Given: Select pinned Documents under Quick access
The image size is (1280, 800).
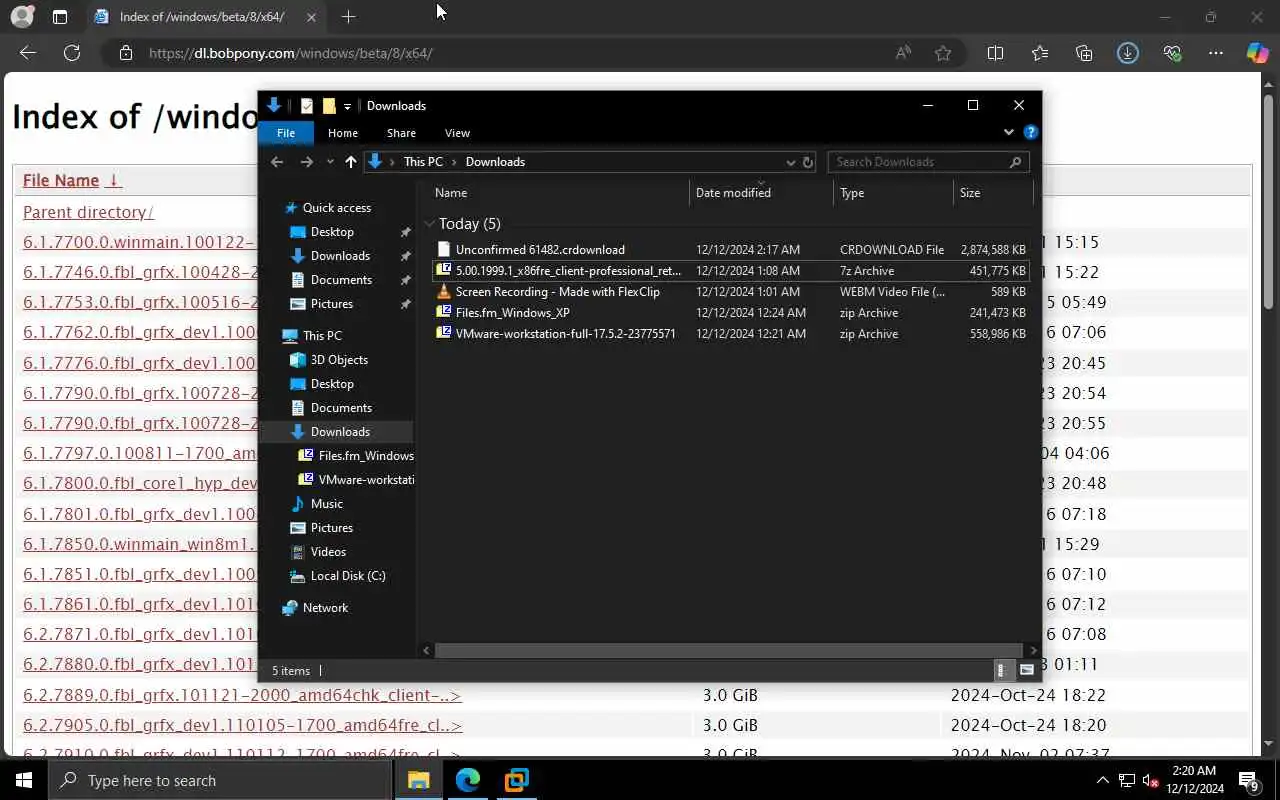Looking at the screenshot, I should [341, 280].
